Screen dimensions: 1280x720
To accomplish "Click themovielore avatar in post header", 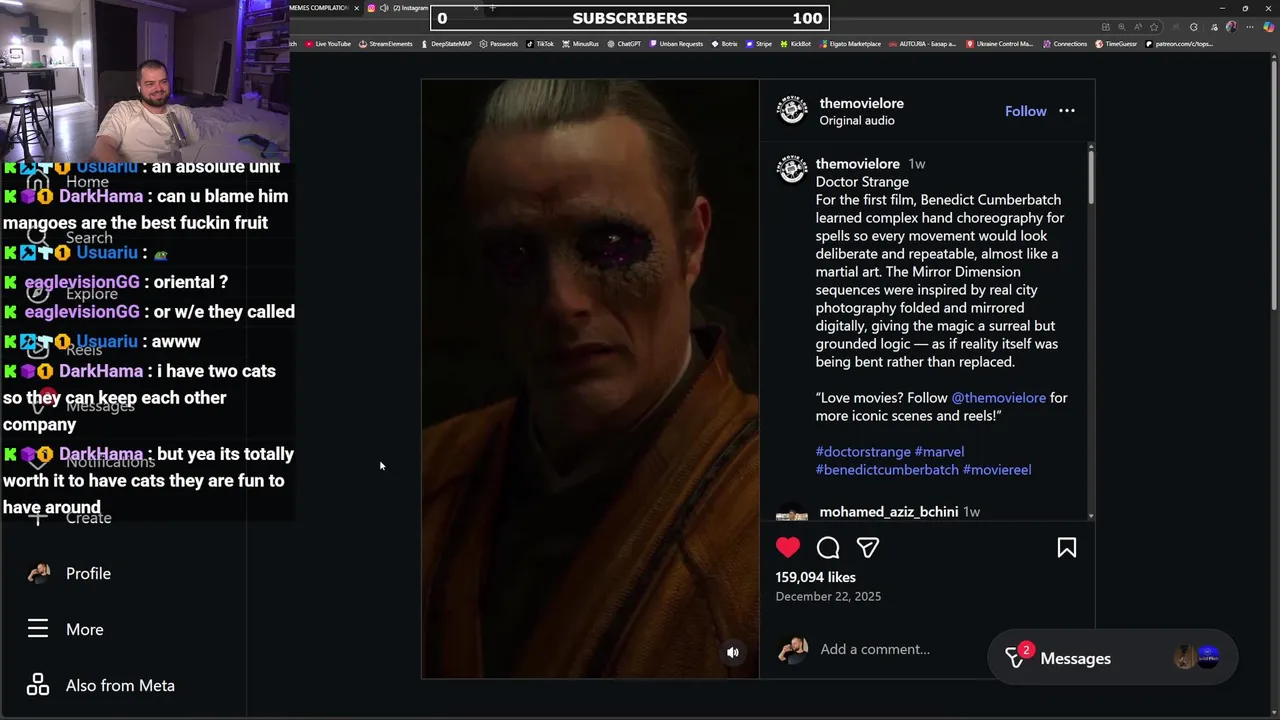I will point(792,111).
